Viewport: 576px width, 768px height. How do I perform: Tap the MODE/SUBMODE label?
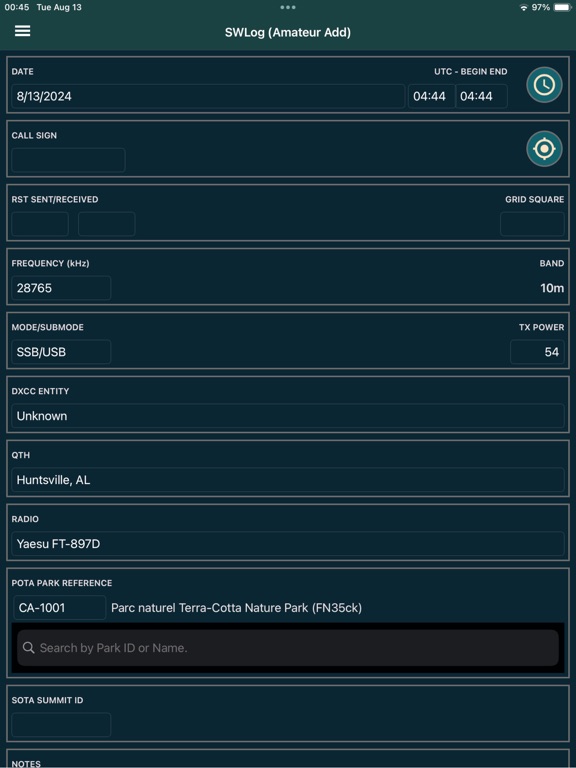tap(48, 327)
